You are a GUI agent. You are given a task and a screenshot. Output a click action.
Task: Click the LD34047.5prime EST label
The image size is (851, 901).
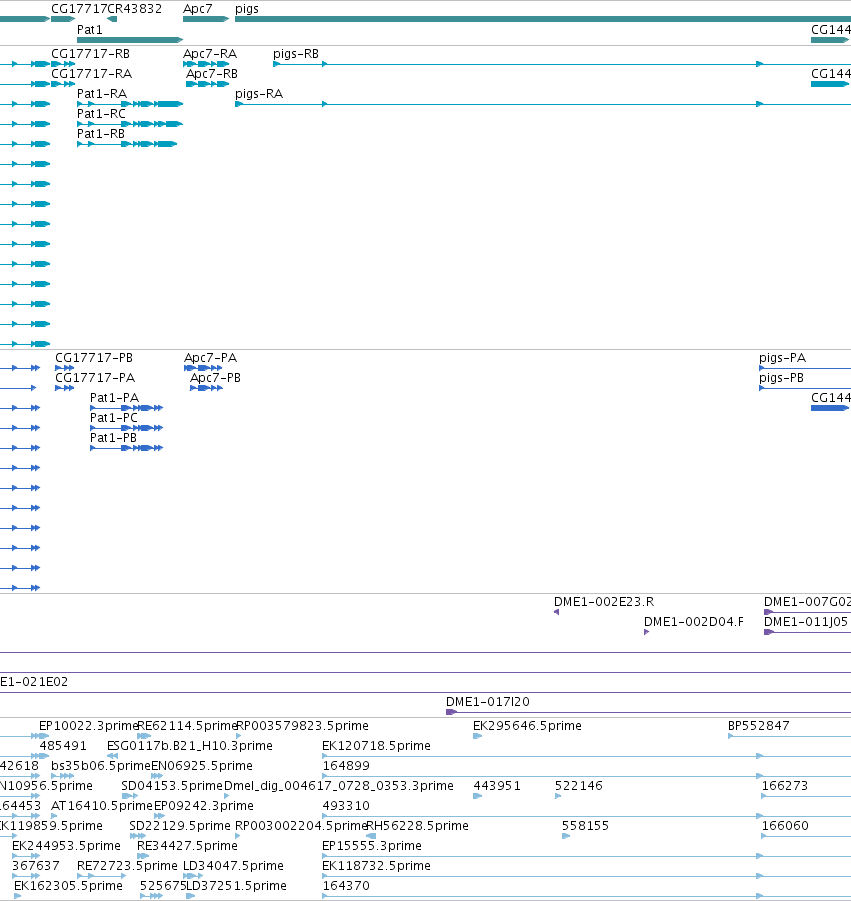[x=233, y=865]
